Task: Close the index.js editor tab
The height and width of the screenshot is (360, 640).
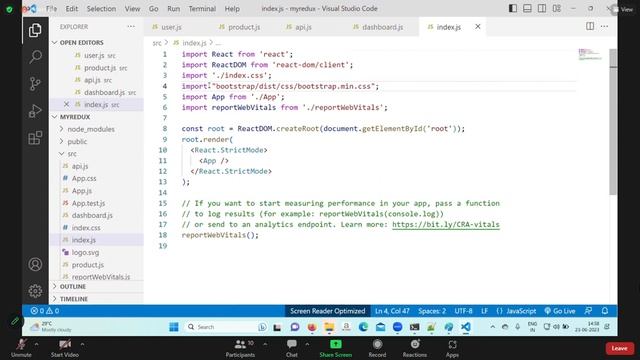Action: [478, 27]
